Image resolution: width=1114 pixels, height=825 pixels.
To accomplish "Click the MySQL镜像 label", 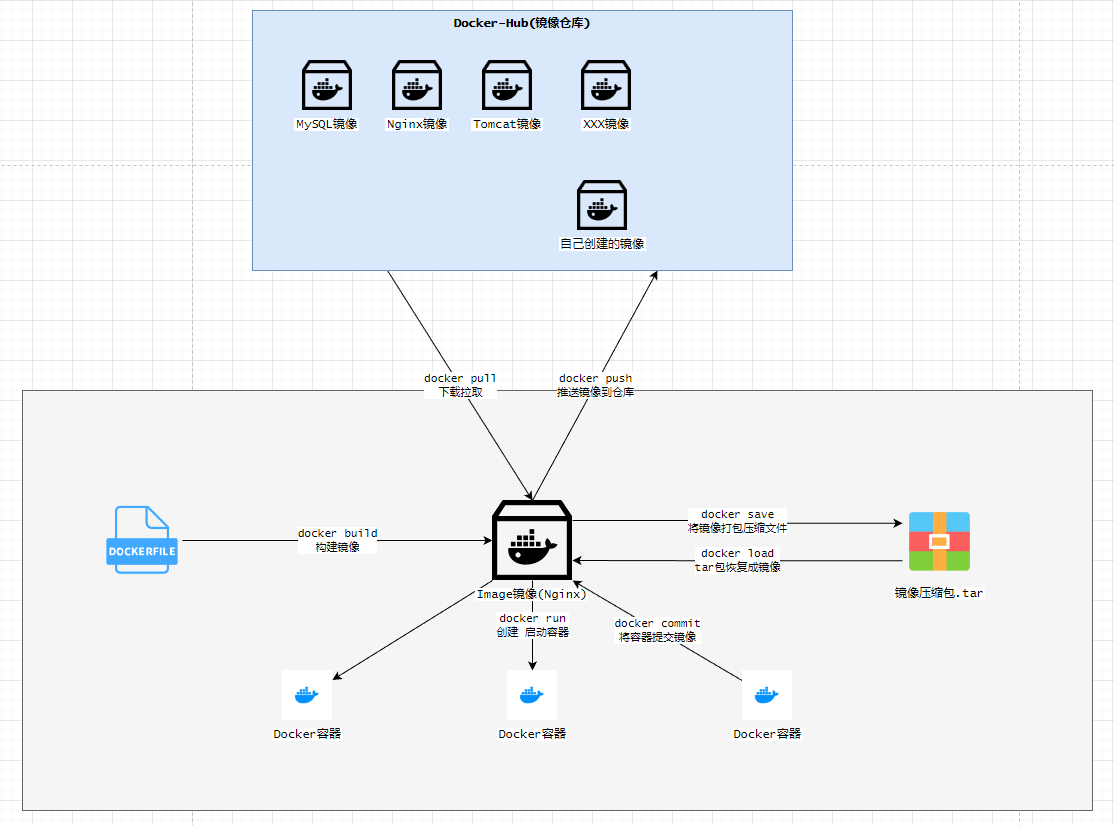I will 327,124.
